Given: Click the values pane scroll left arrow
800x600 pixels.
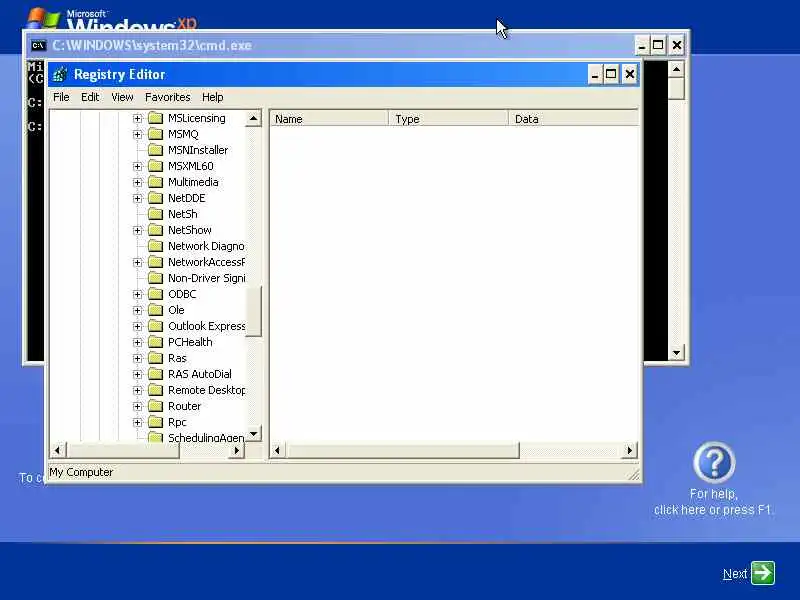Looking at the screenshot, I should [278, 451].
